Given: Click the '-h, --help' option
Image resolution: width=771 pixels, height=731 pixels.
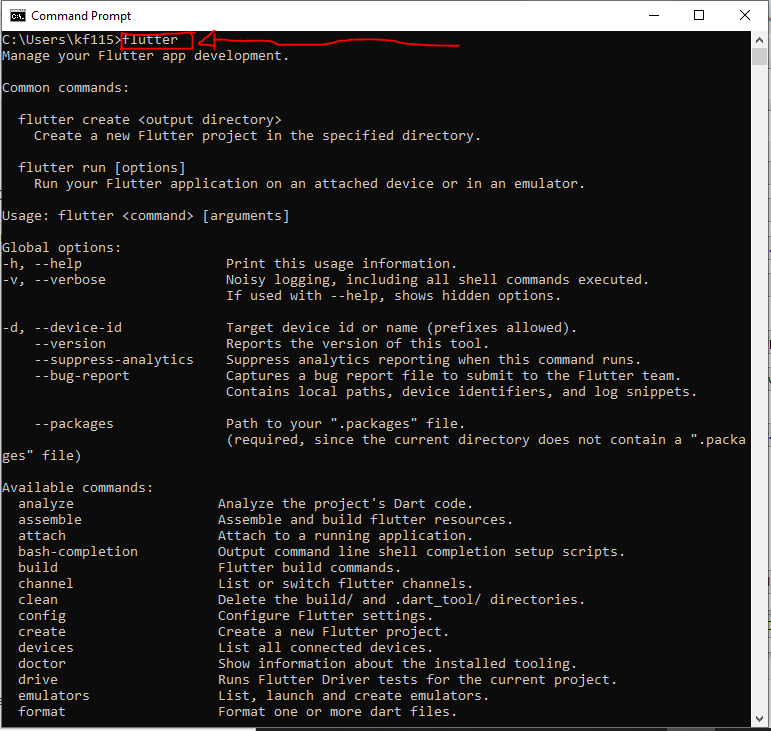Looking at the screenshot, I should pyautogui.click(x=42, y=264).
